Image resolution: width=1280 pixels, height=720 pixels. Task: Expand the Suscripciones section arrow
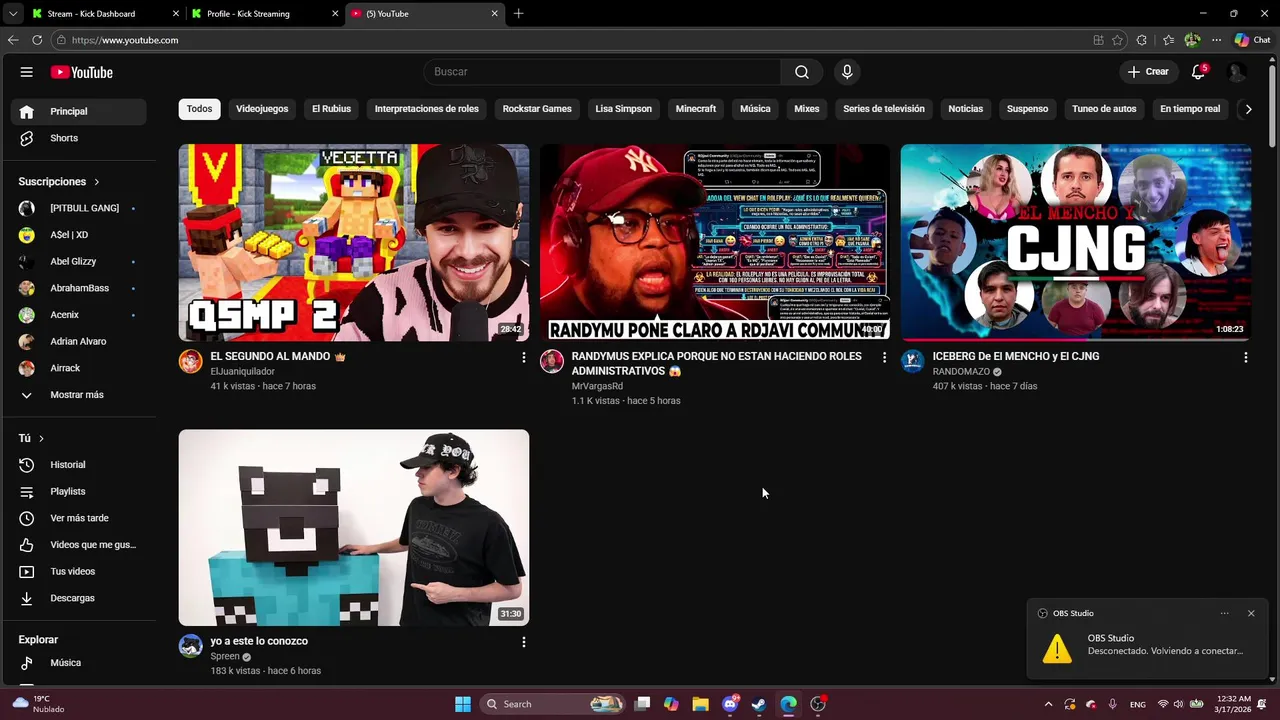click(x=97, y=182)
